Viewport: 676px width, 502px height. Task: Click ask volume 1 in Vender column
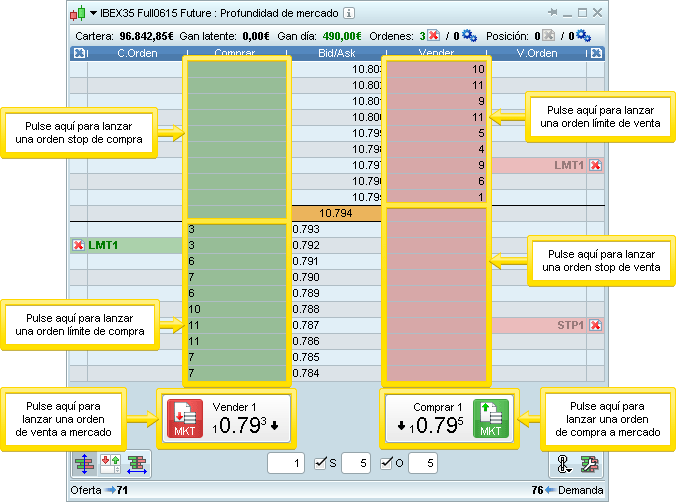436,197
